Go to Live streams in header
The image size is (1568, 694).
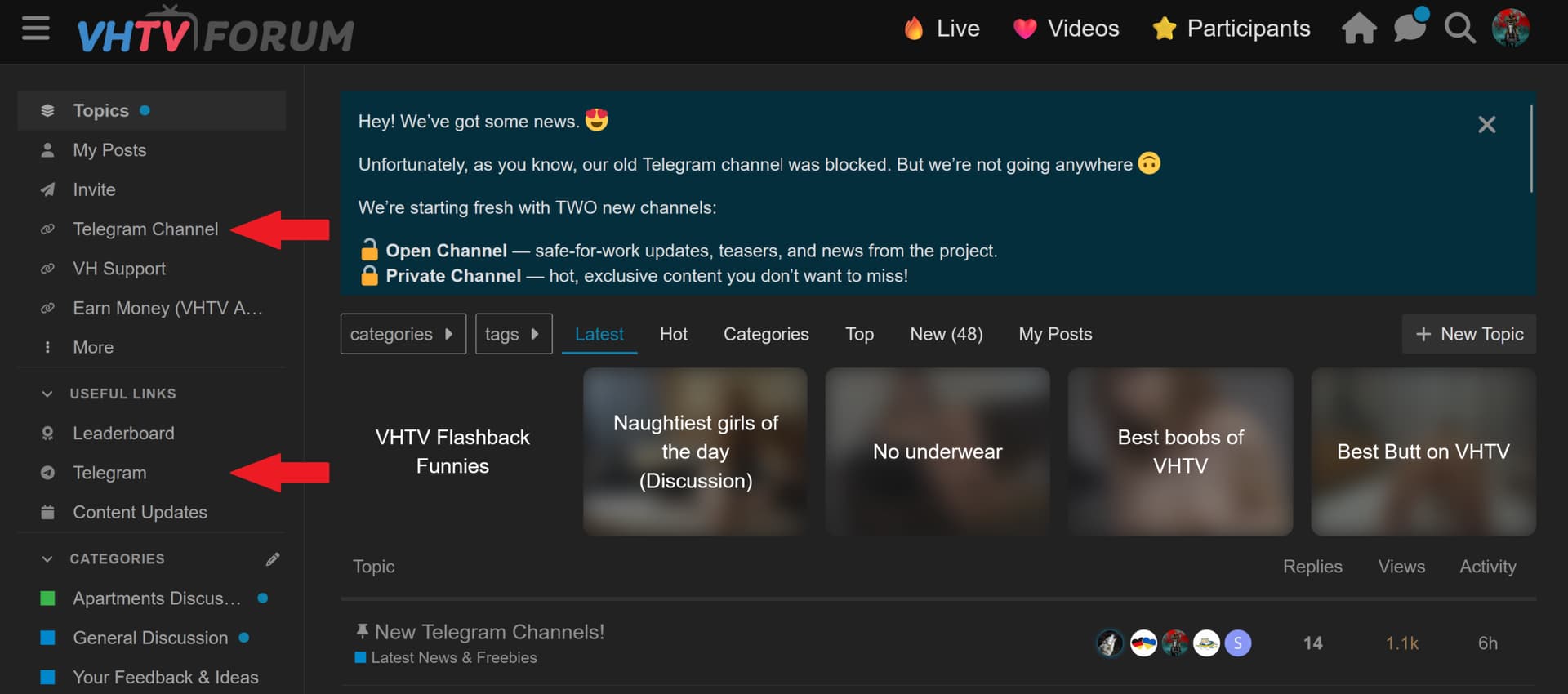(x=942, y=29)
